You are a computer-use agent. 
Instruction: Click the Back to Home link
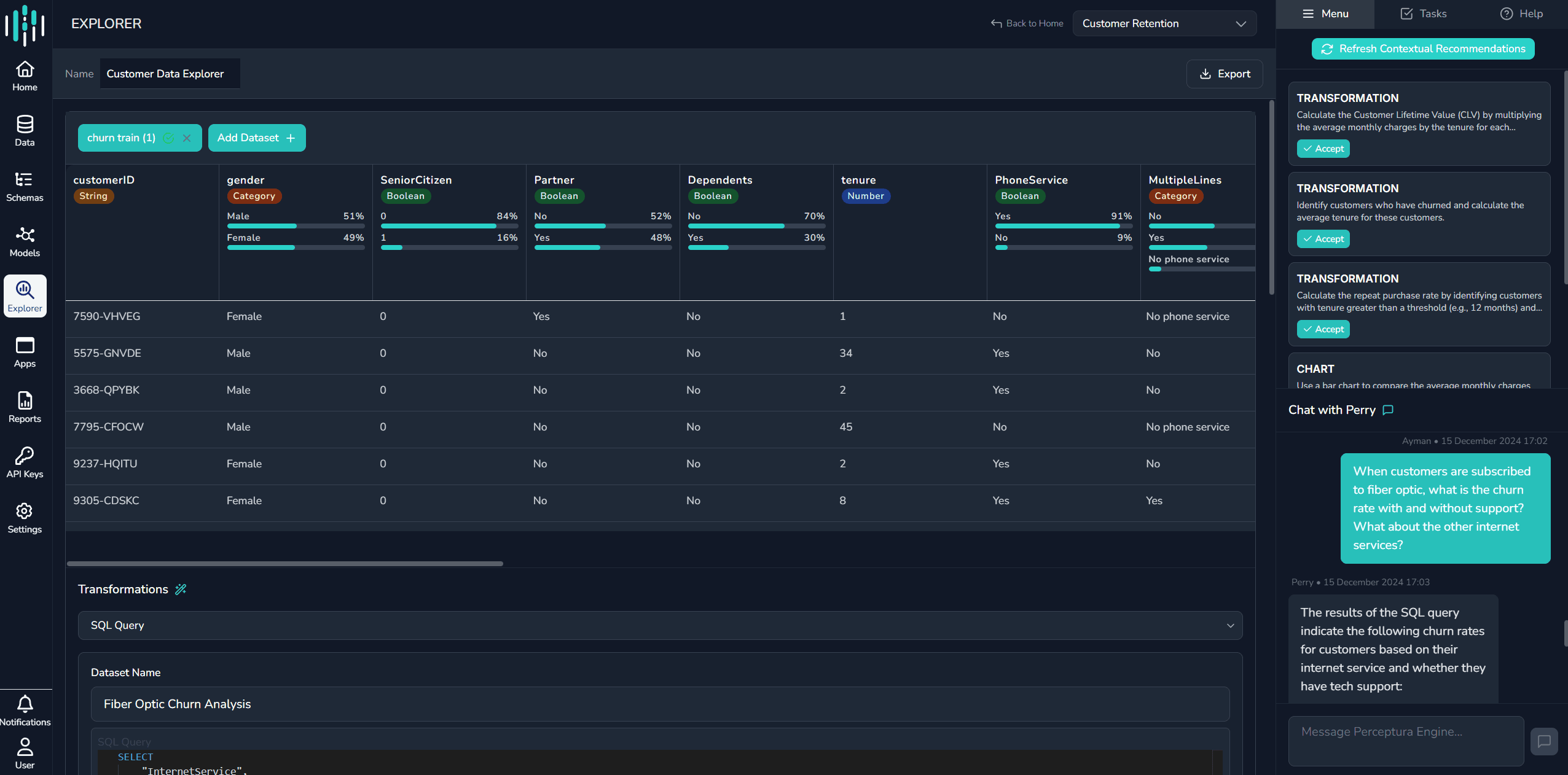click(1027, 23)
